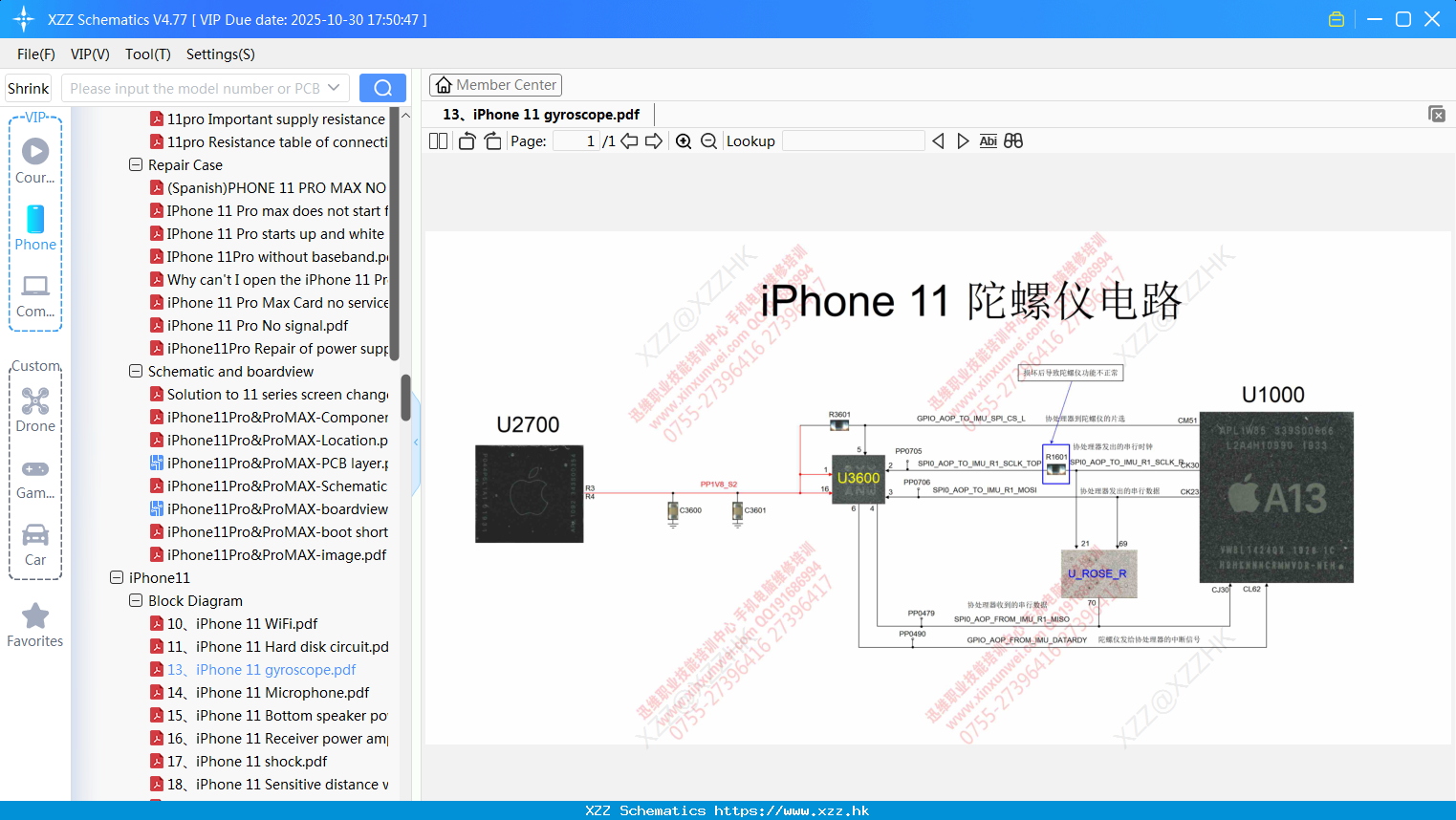The height and width of the screenshot is (820, 1456).
Task: Open iPhone11Pro&ProMAX-boot short file
Action: pyautogui.click(x=269, y=531)
